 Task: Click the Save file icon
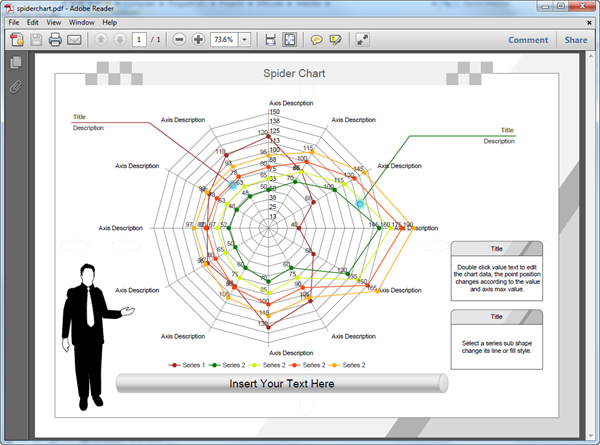[36, 39]
